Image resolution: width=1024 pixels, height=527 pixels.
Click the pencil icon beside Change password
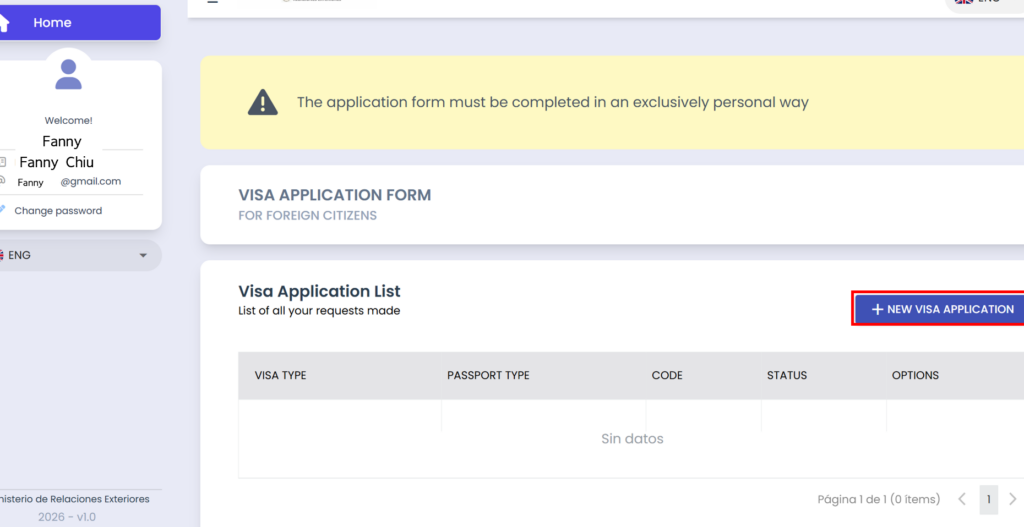pos(3,210)
